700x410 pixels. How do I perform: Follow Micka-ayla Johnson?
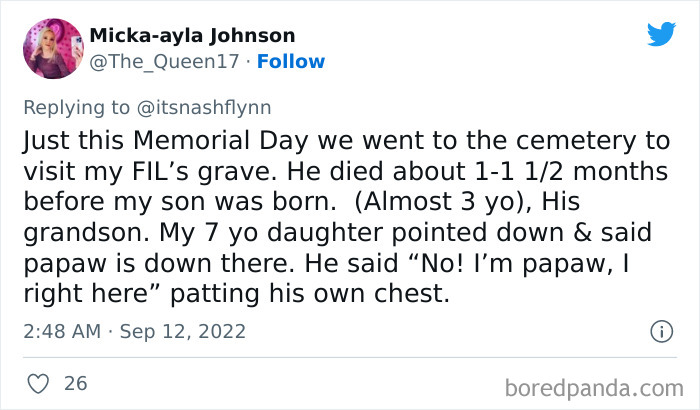click(291, 62)
